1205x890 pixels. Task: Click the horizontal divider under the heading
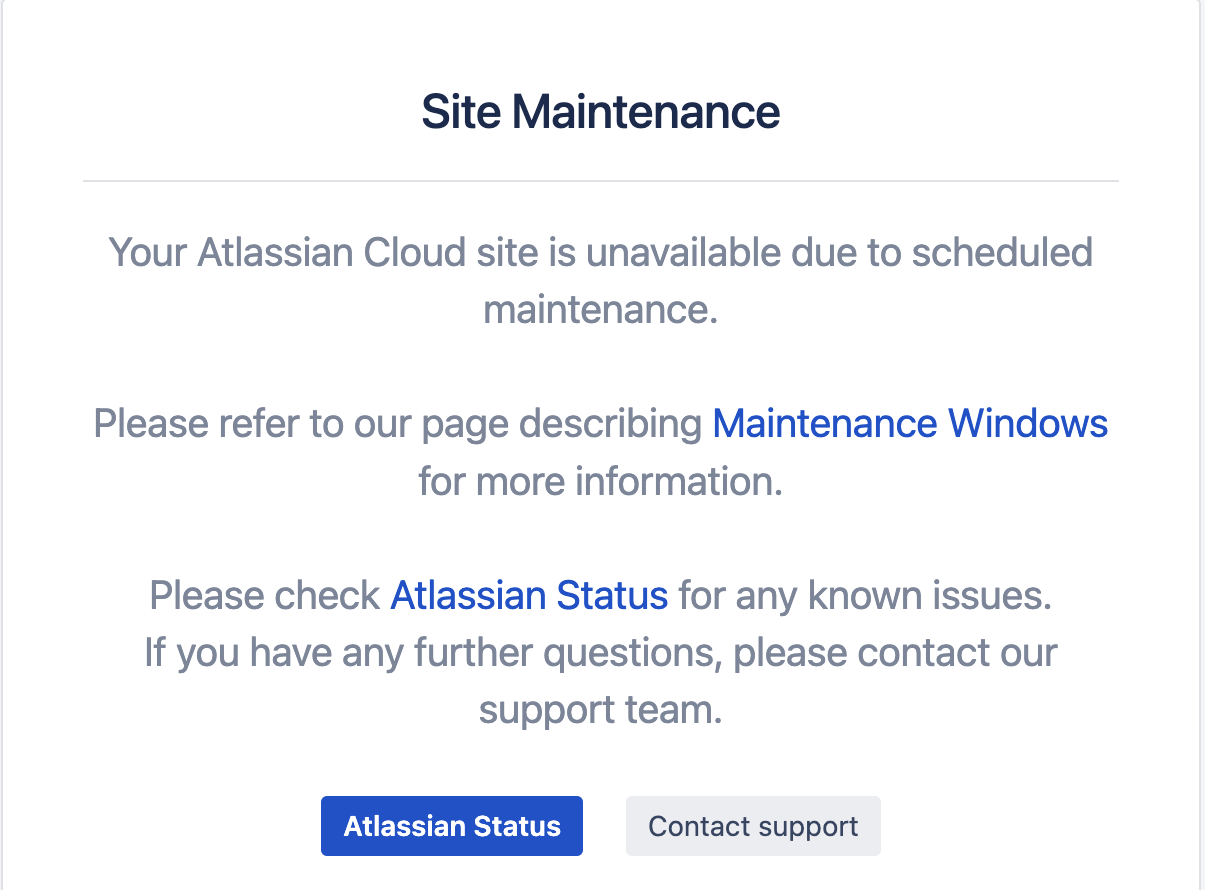(x=600, y=181)
